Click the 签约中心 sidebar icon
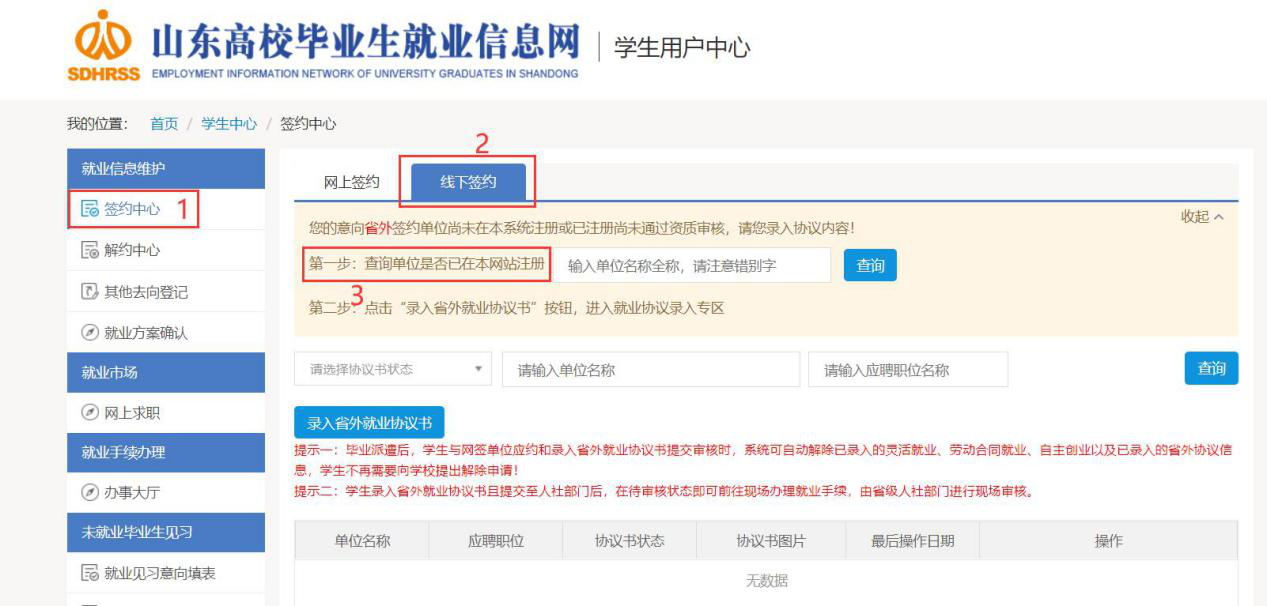1267x606 pixels. [89, 210]
